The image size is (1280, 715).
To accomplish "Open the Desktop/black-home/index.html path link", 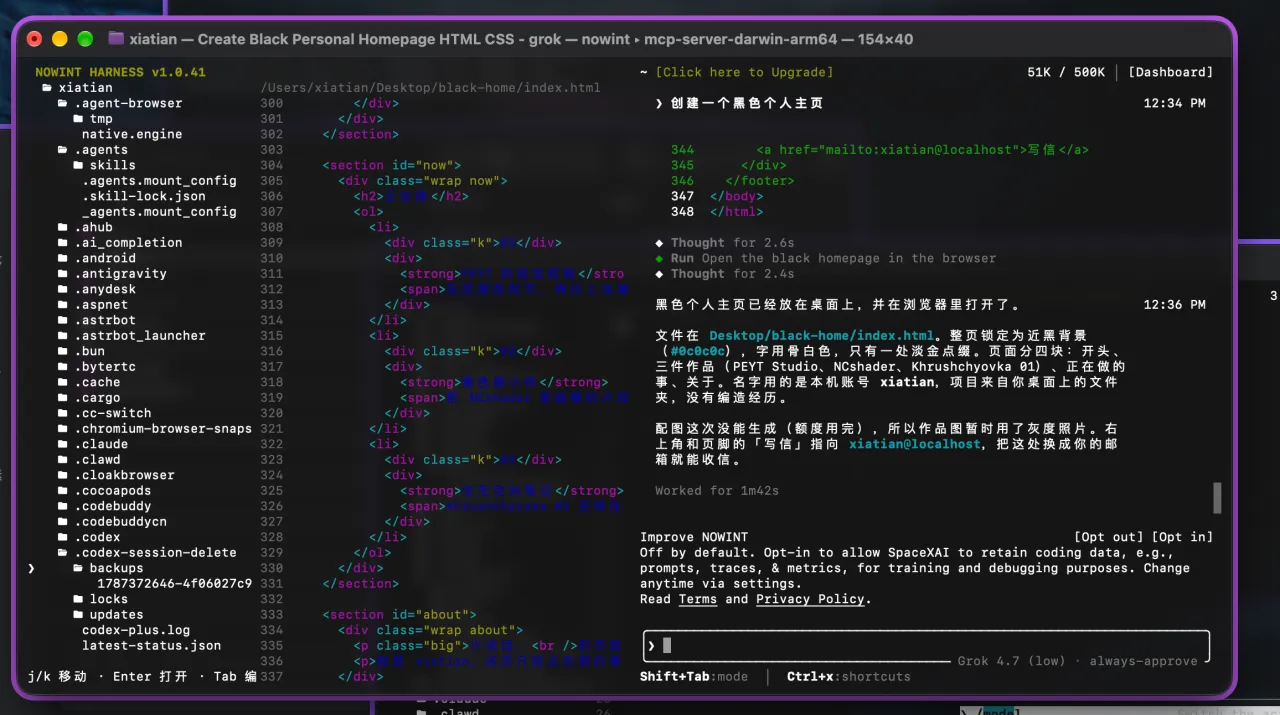I will pyautogui.click(x=821, y=336).
